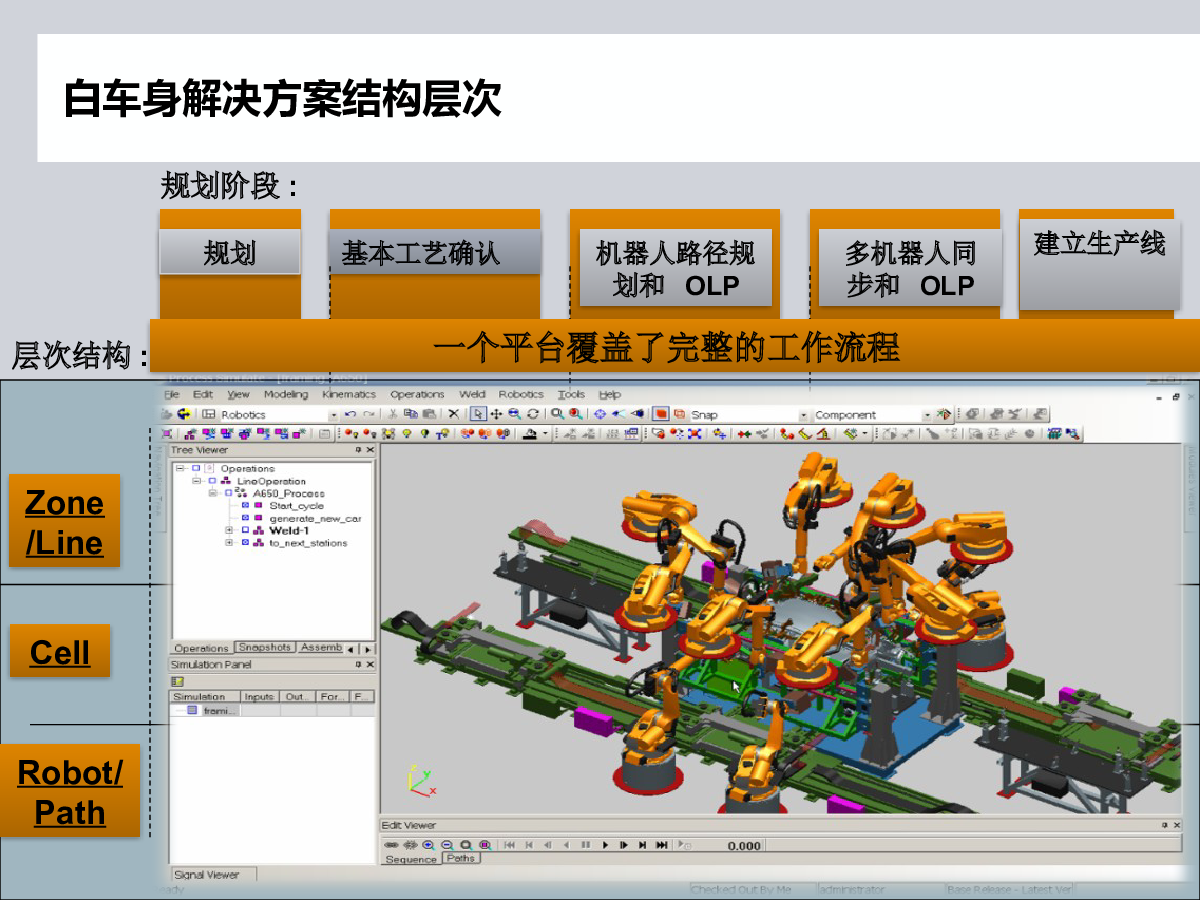Open the File menu
The width and height of the screenshot is (1200, 900).
[173, 395]
